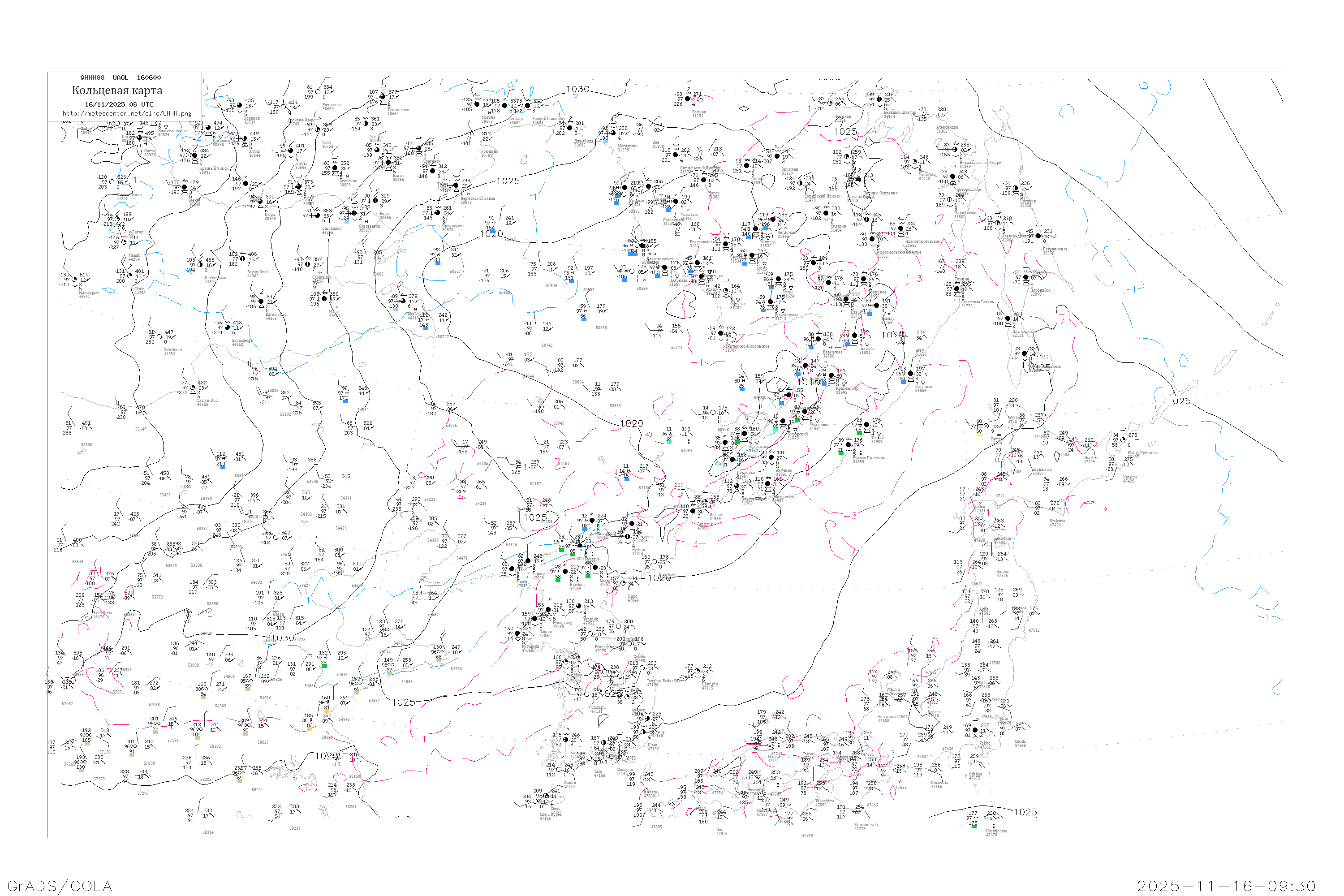Click the 2025-11-16-09:30 timestamp
Image resolution: width=1344 pixels, height=896 pixels.
tap(1227, 886)
